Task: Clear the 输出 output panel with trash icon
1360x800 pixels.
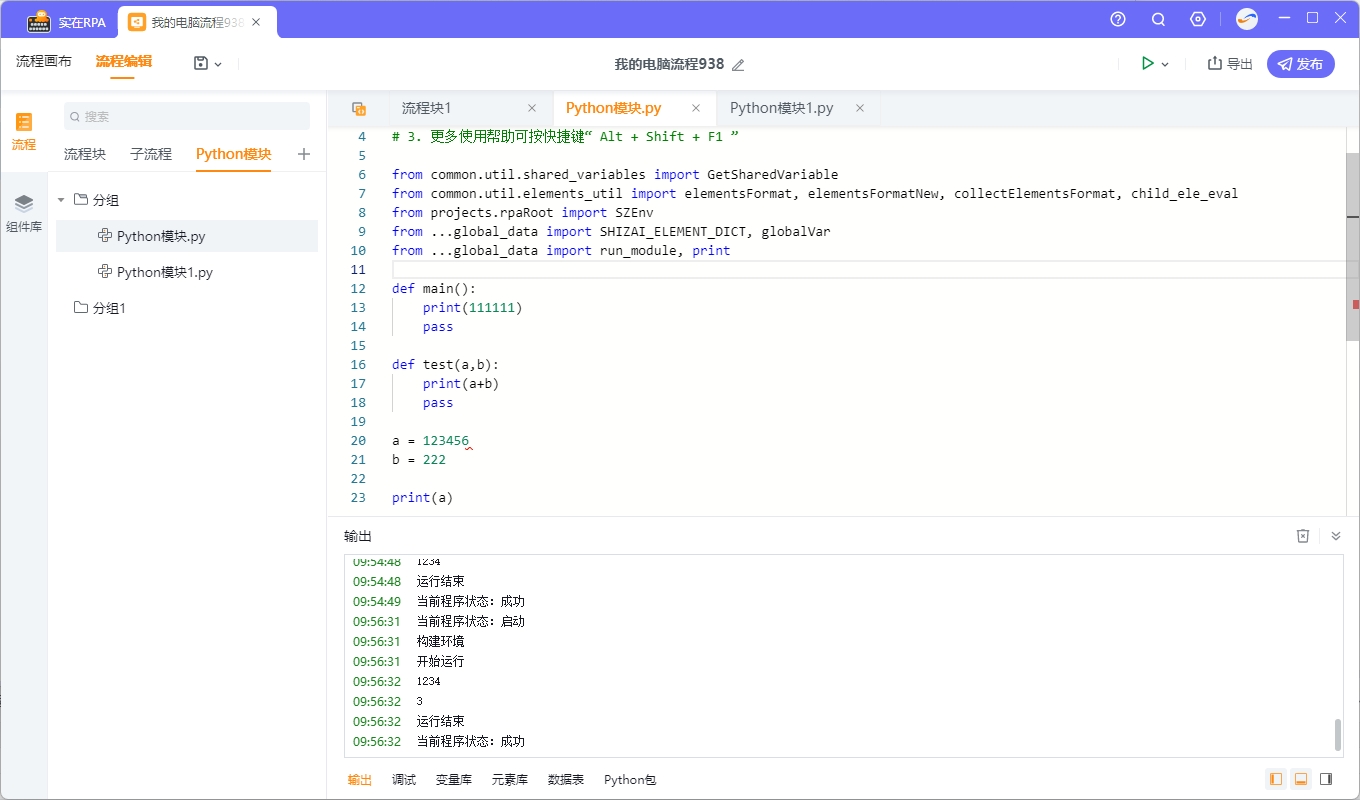Action: pyautogui.click(x=1302, y=535)
